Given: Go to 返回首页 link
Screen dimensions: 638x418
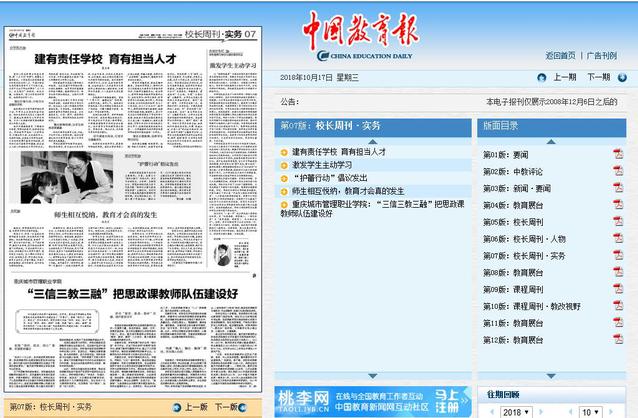Looking at the screenshot, I should [560, 55].
